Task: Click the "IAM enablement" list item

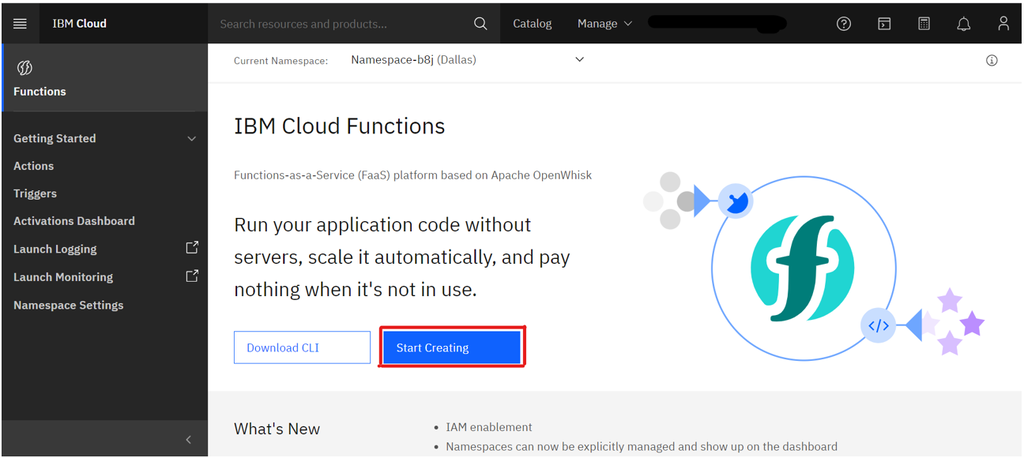Action: tap(489, 427)
